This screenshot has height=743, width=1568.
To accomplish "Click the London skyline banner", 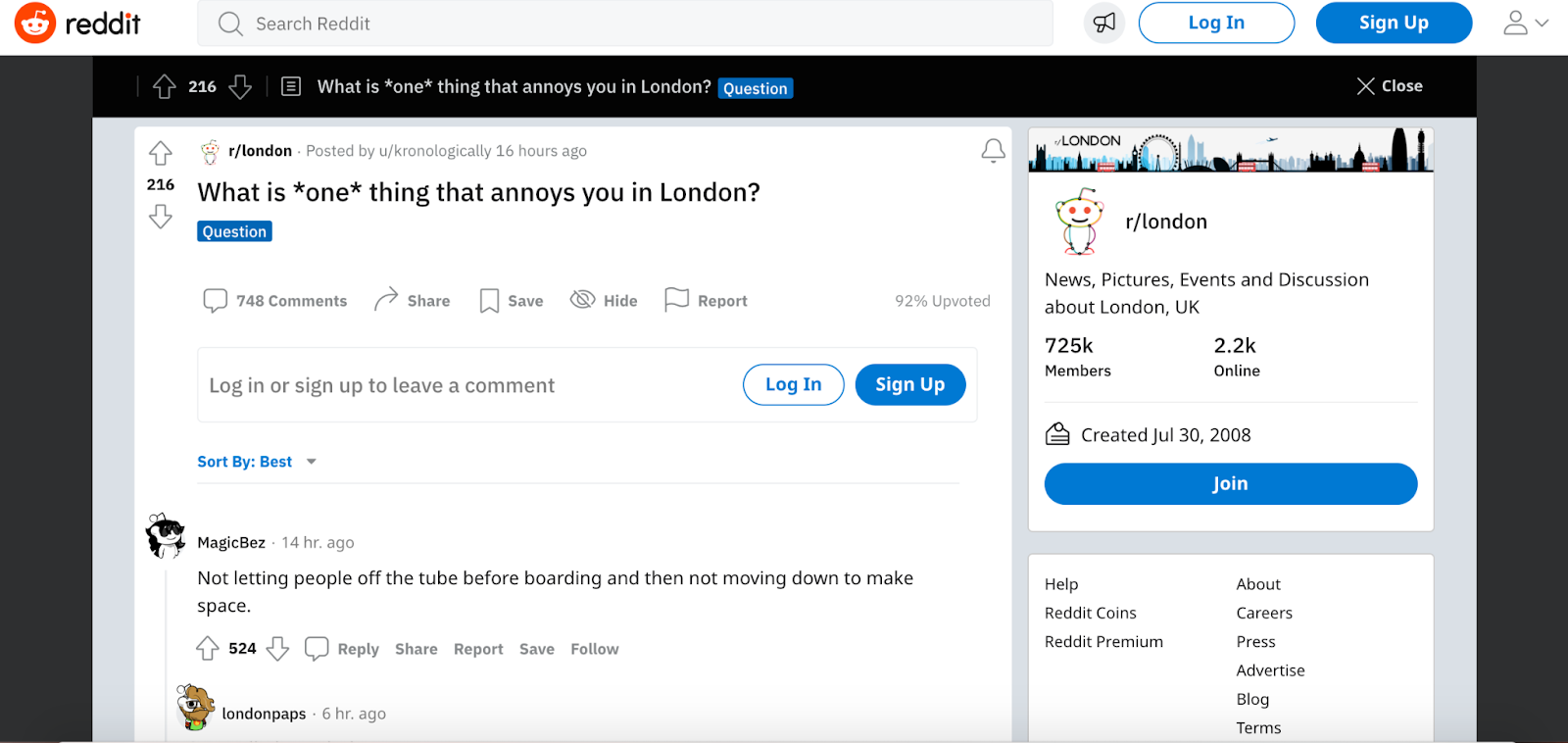I will coord(1231,150).
